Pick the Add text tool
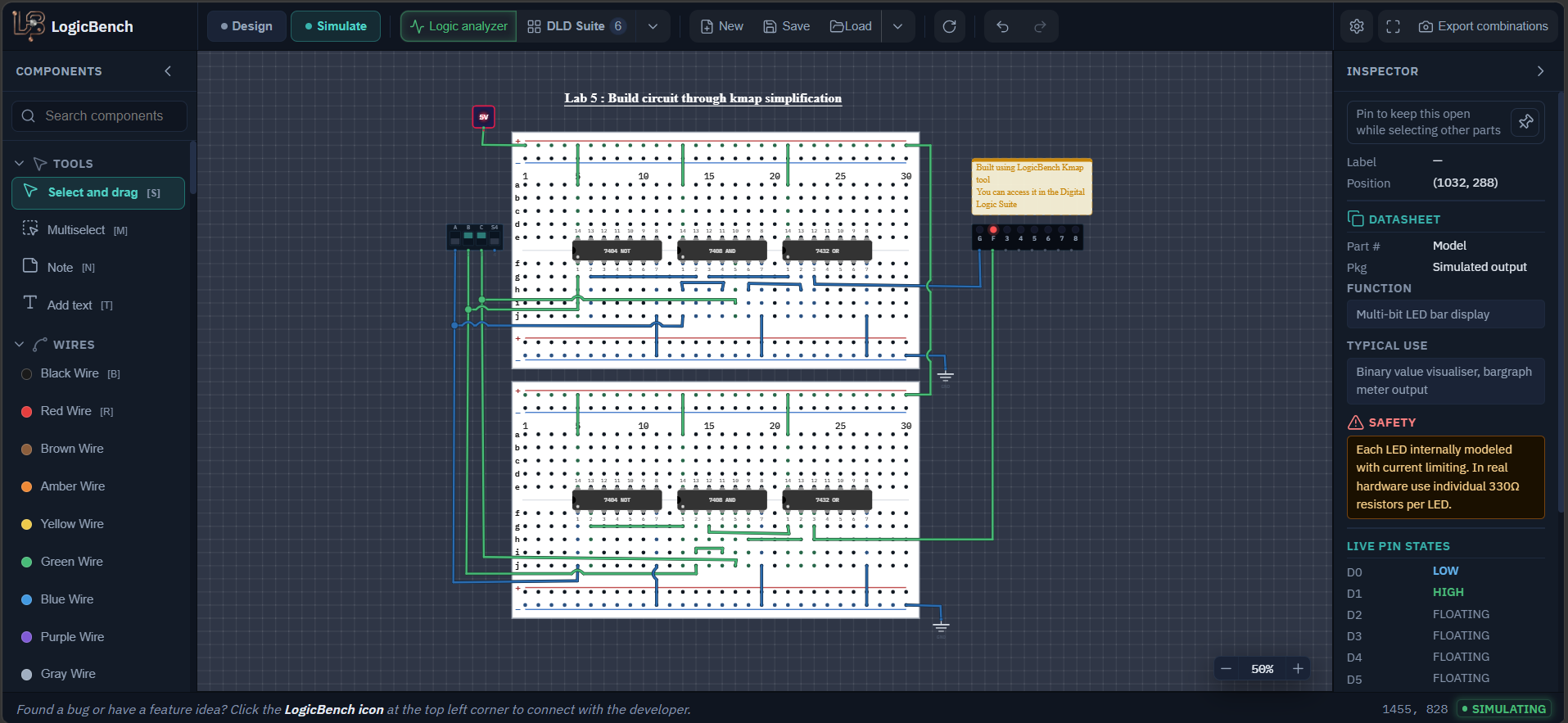 (x=98, y=305)
